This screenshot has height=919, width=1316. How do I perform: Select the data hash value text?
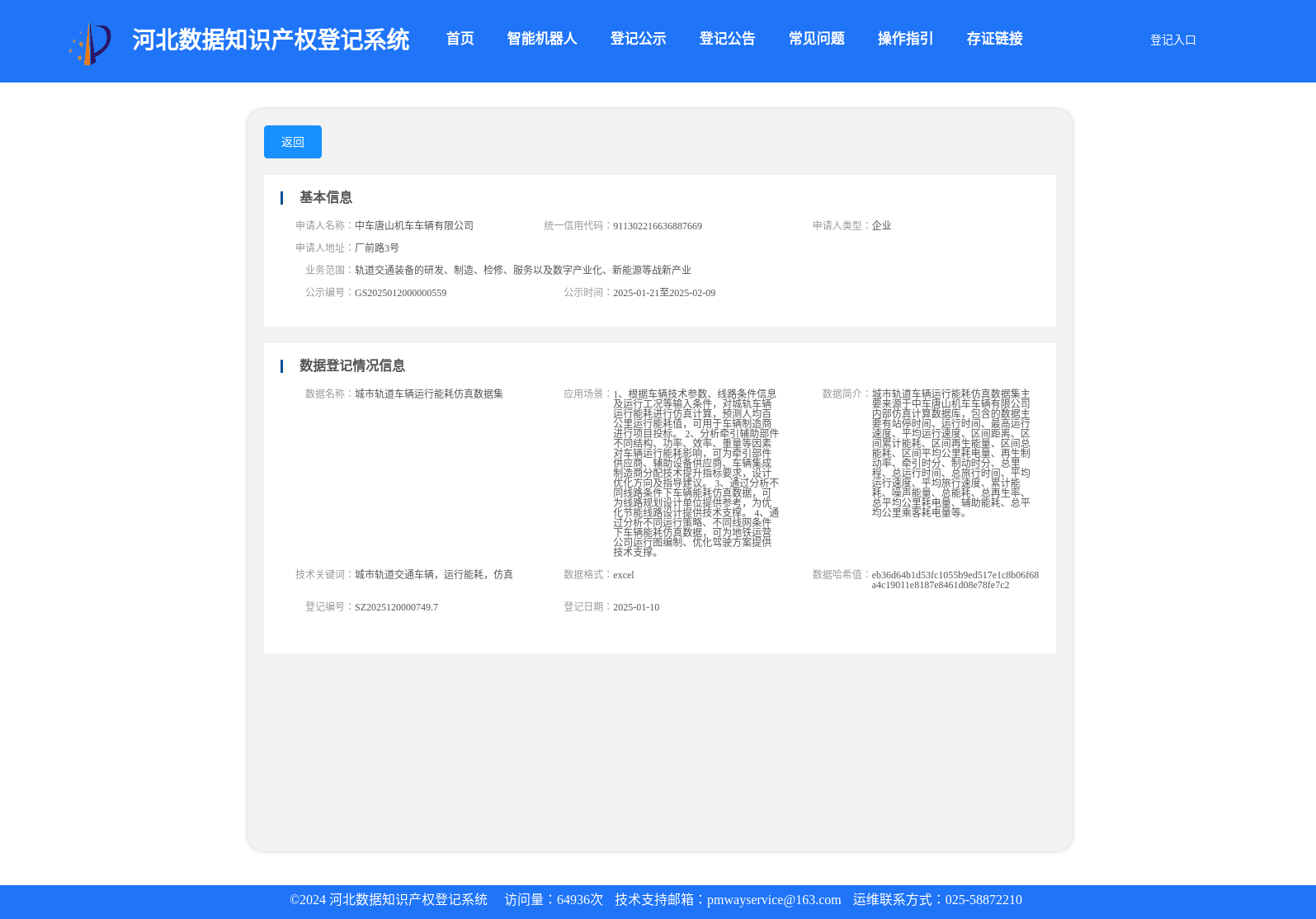click(955, 580)
